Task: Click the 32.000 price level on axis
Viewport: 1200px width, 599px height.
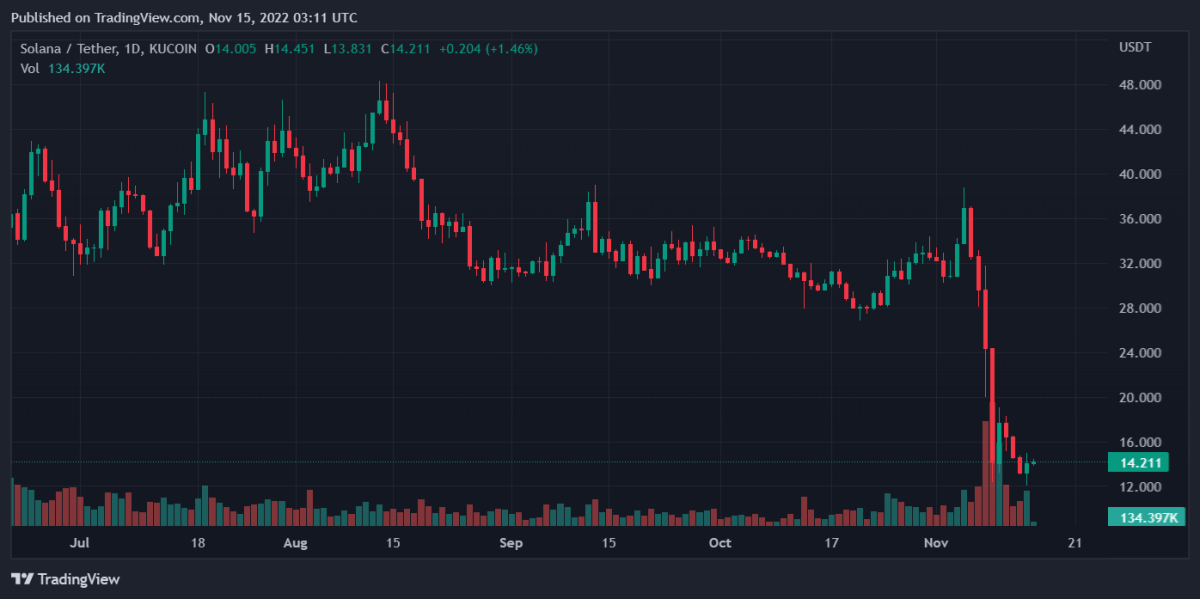Action: (1140, 264)
